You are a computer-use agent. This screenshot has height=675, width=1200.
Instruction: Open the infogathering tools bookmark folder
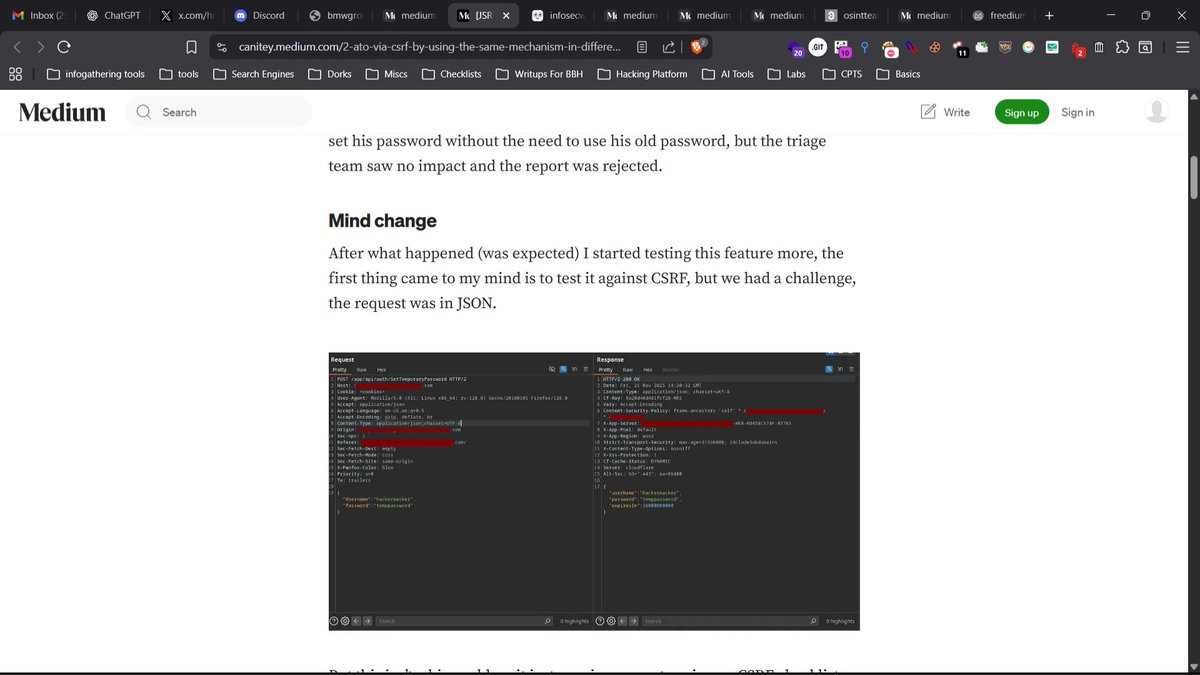[x=96, y=74]
